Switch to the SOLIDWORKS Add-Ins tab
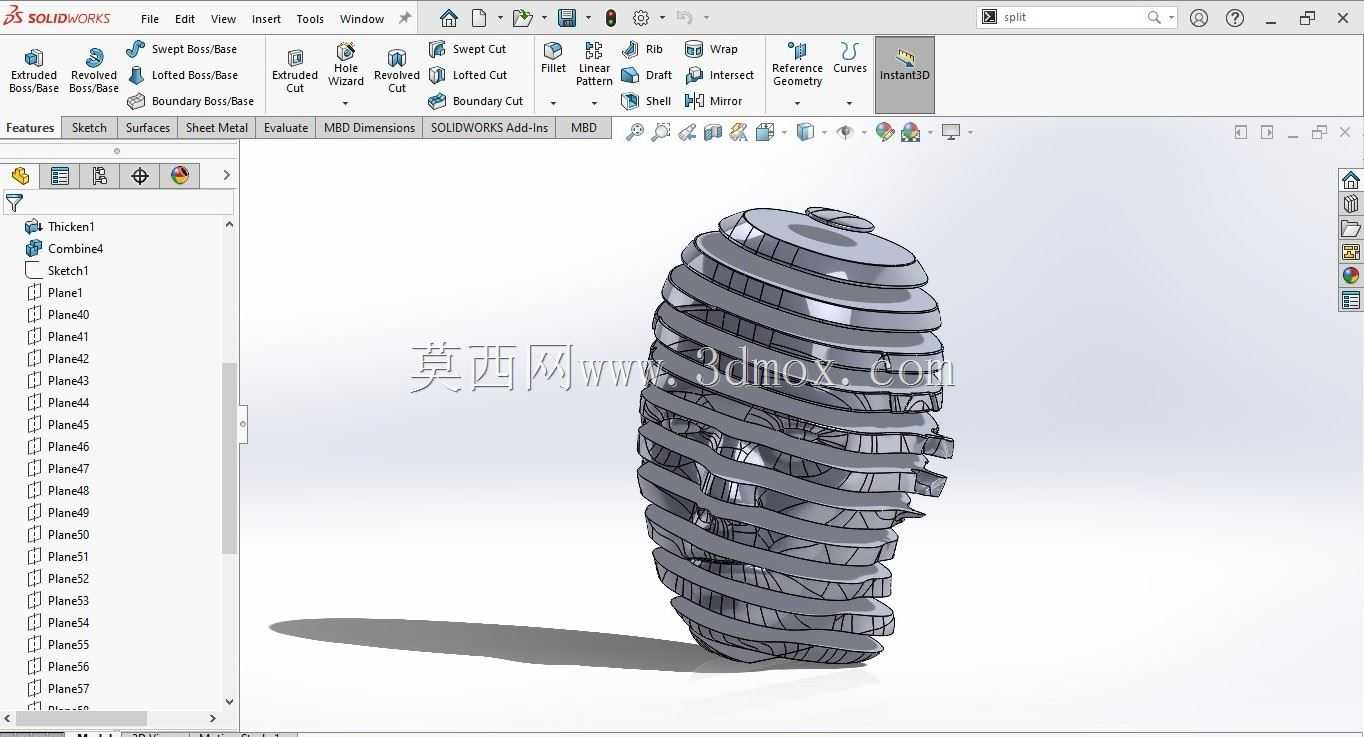The image size is (1364, 737). point(490,127)
